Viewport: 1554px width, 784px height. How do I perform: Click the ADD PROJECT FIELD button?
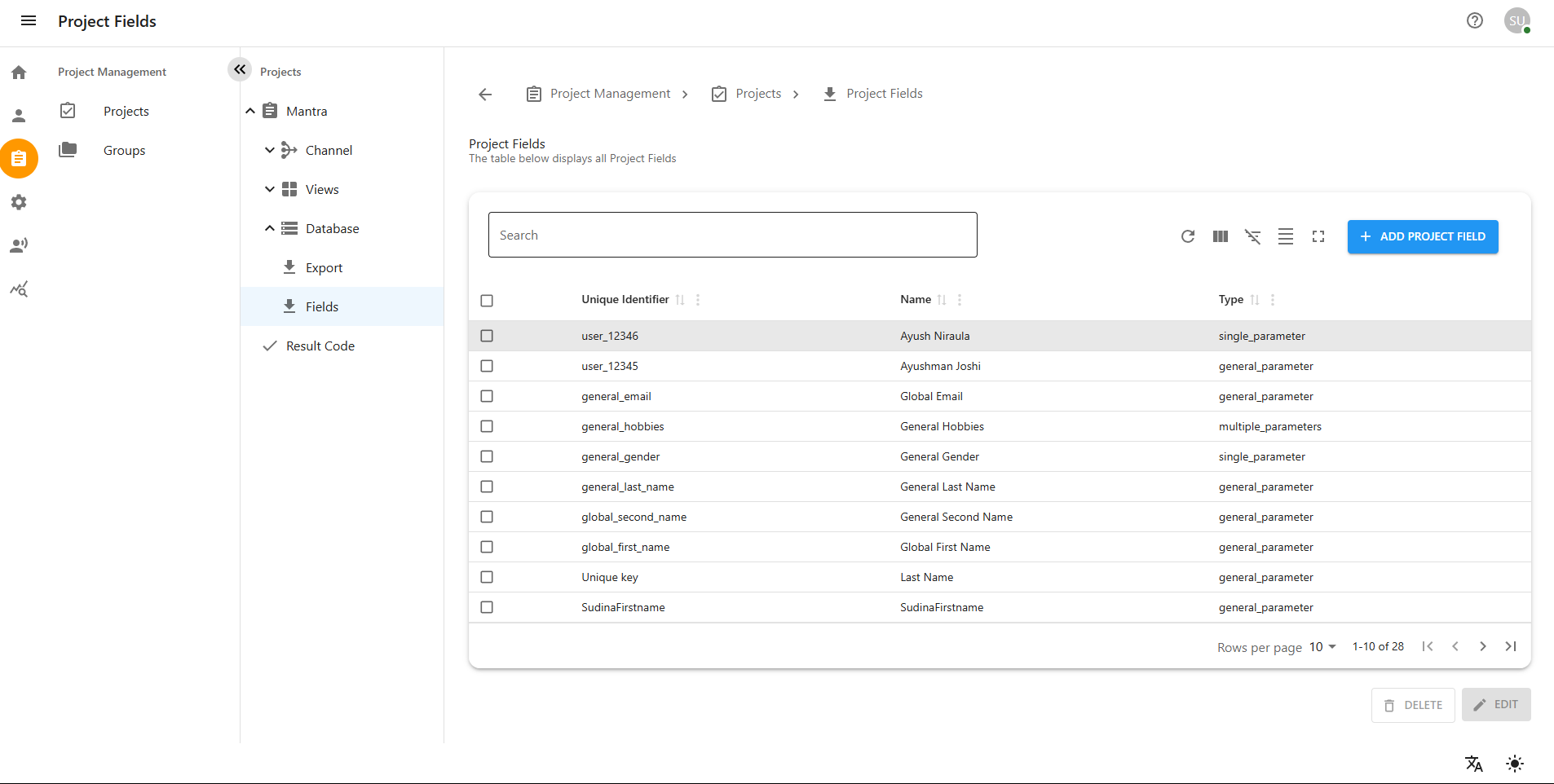1422,236
